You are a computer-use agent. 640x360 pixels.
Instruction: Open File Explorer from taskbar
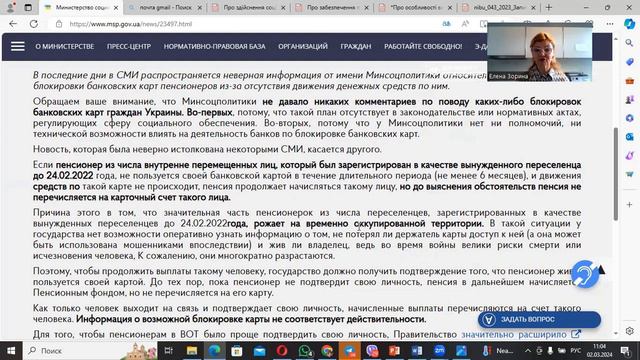192,351
